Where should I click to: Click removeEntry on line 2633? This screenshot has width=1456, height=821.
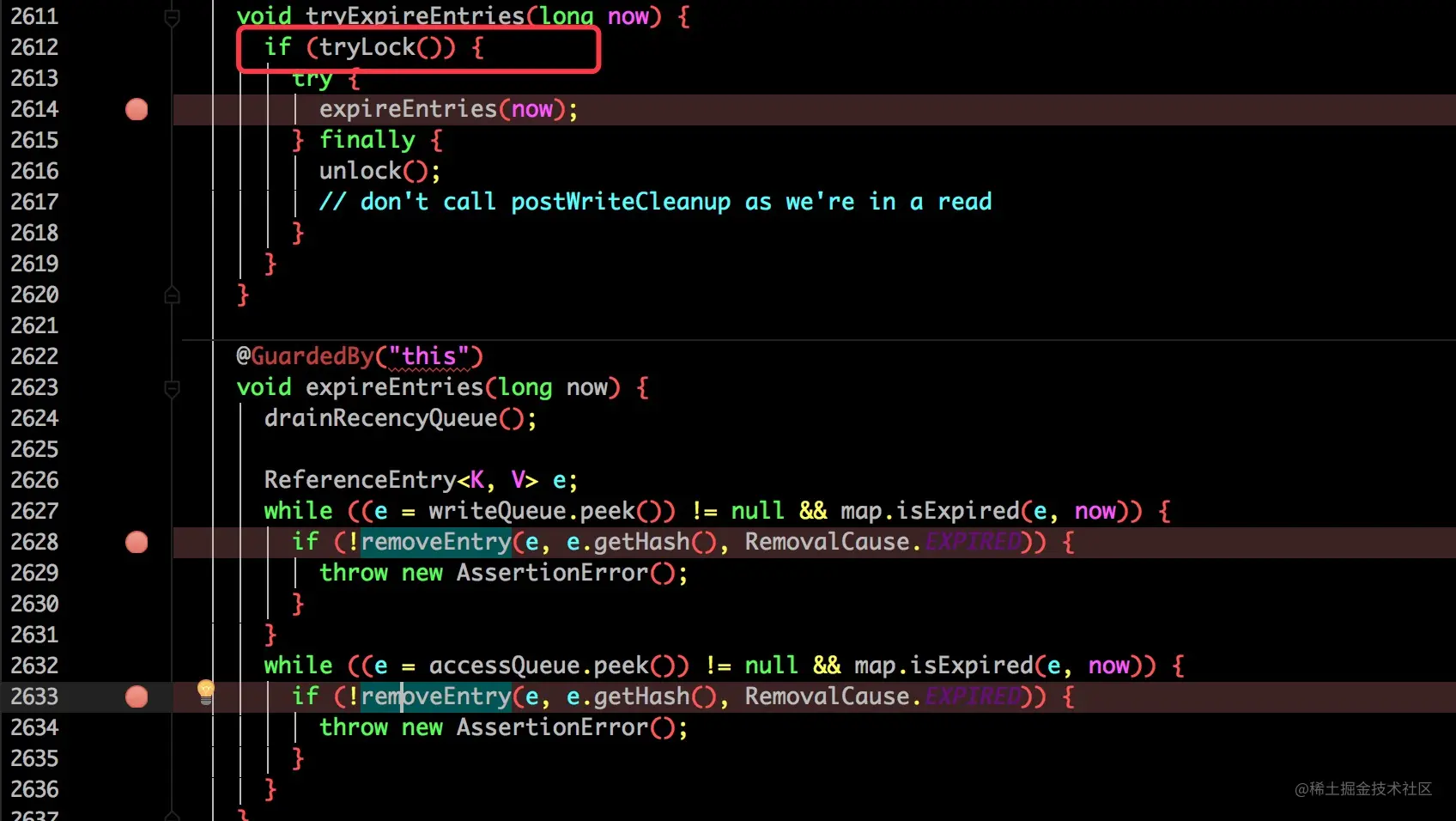point(436,696)
